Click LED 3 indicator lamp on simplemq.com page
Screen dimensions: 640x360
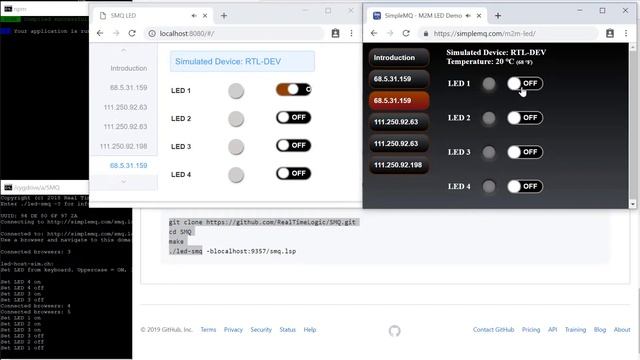(489, 153)
